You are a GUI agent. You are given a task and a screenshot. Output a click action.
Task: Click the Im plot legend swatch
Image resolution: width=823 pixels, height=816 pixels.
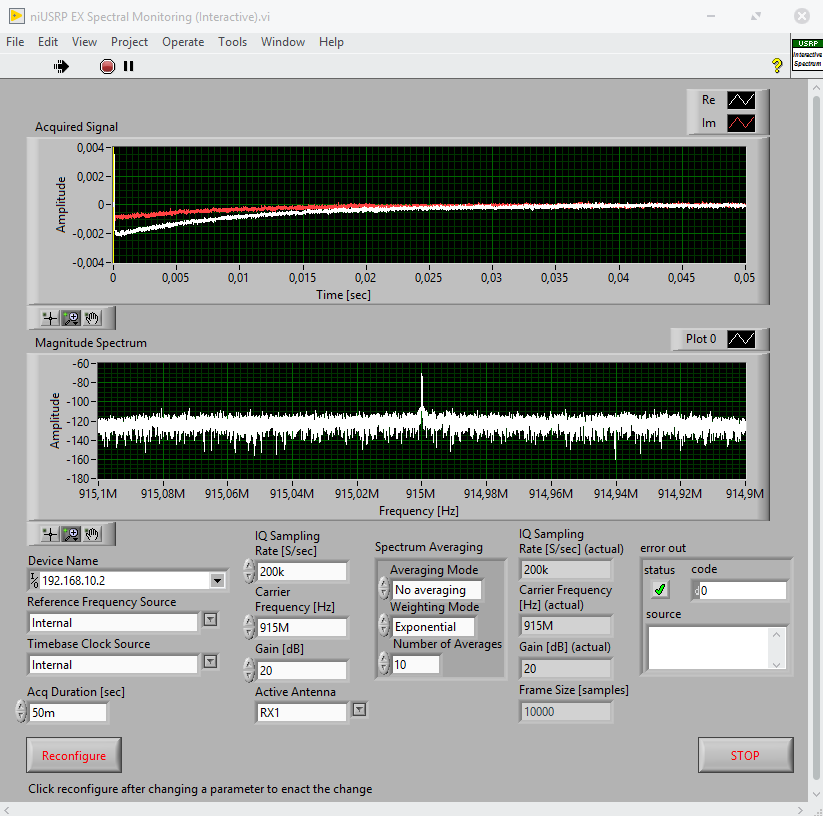point(741,123)
